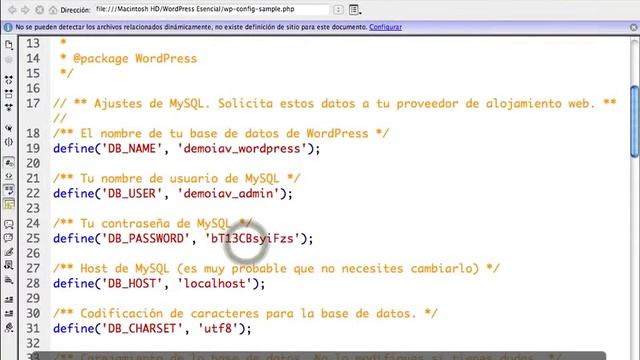Click the vertical scrollbar thumb
640x360 pixels.
click(x=635, y=121)
